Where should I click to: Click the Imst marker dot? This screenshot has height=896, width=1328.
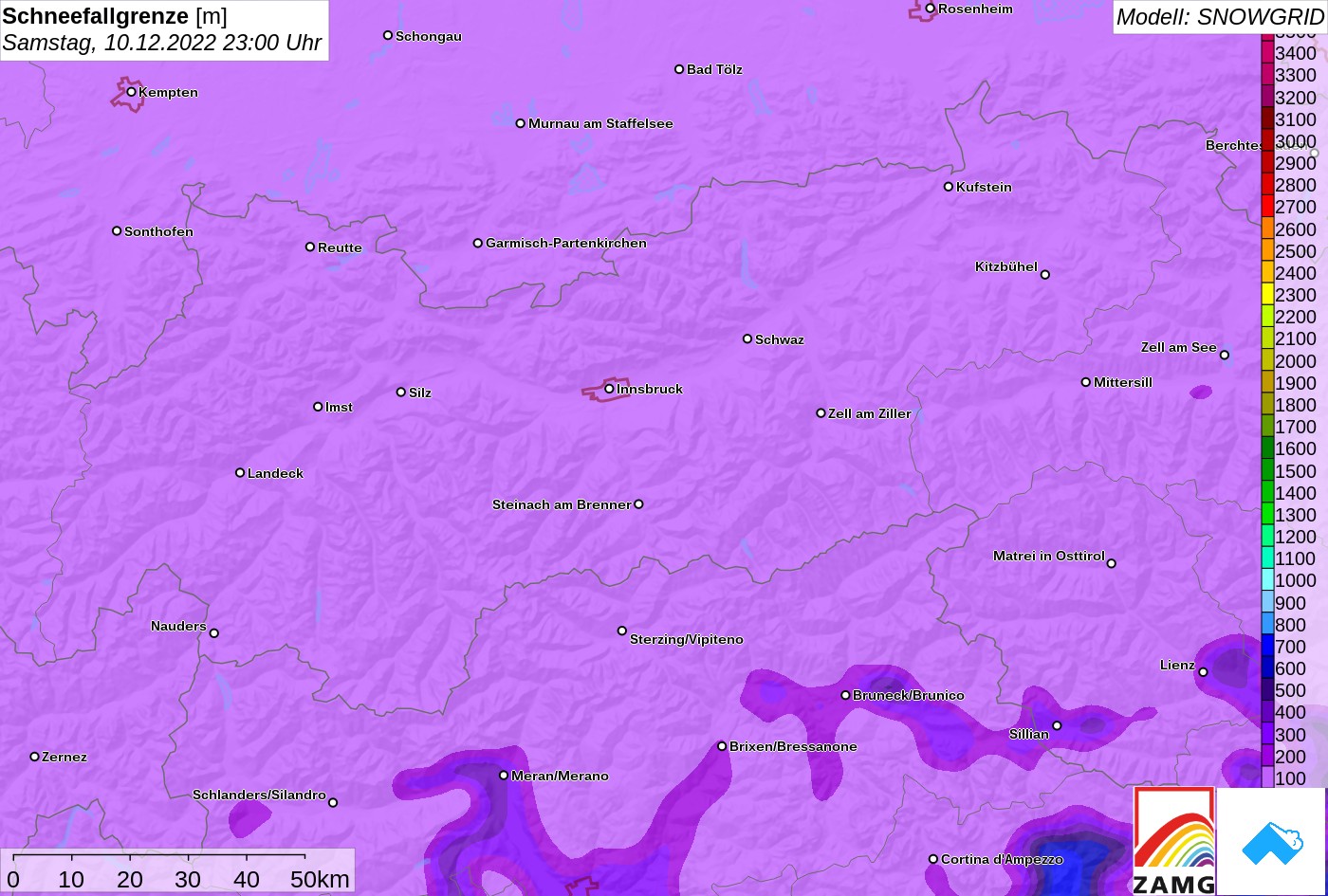point(318,407)
